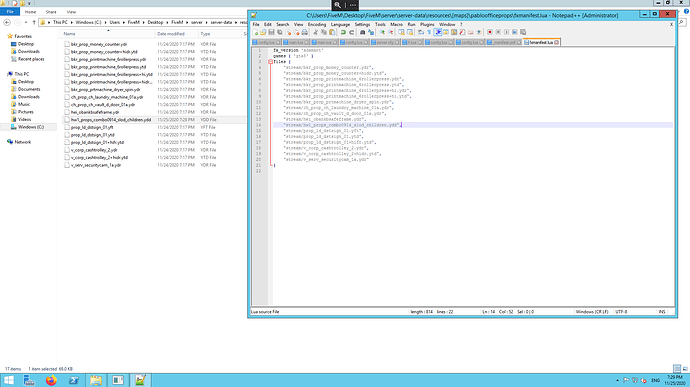The width and height of the screenshot is (690, 387).
Task: Click the Print icon in Notepad++ toolbar
Action: click(x=305, y=32)
